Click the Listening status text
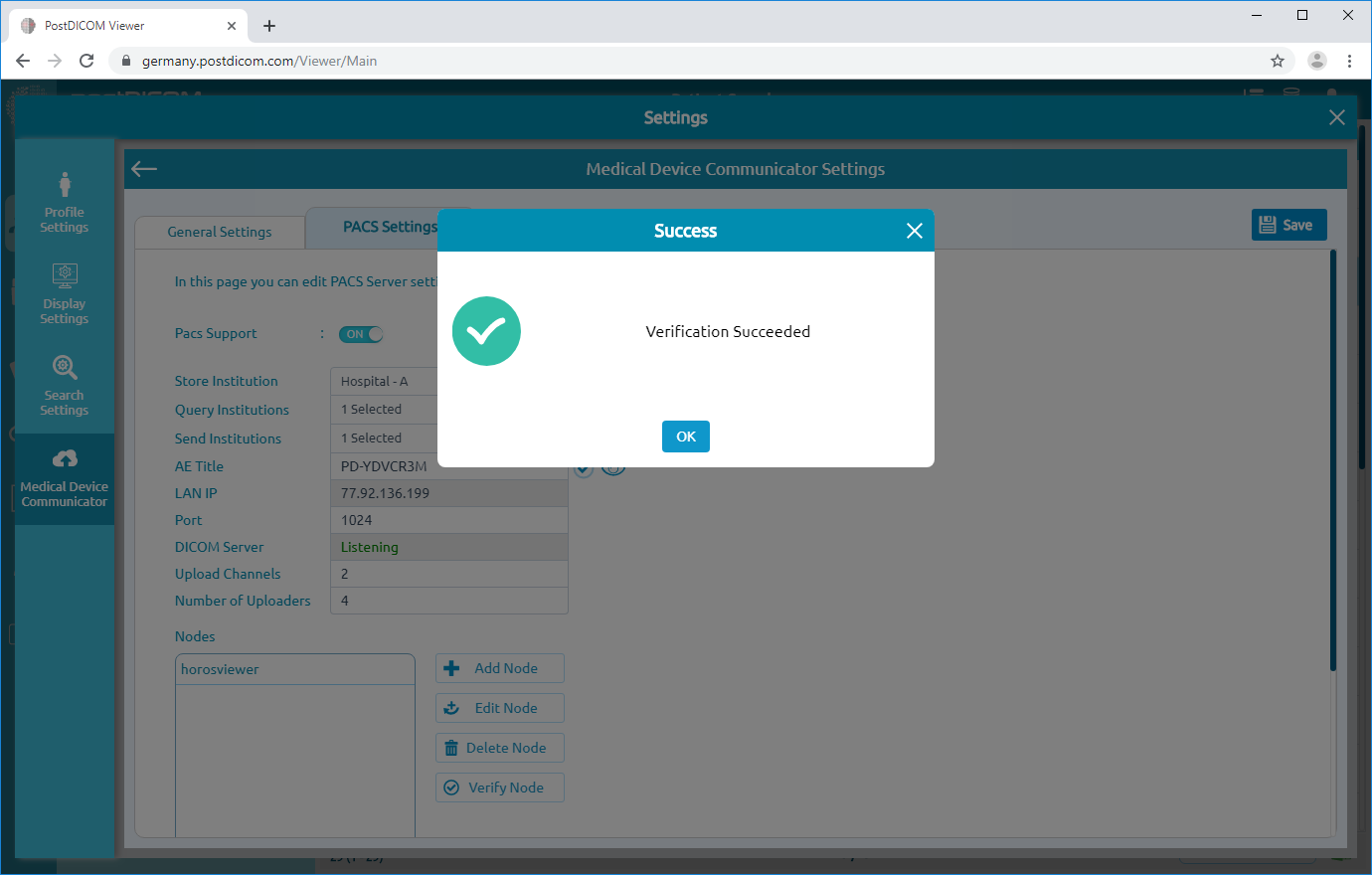 pyautogui.click(x=369, y=547)
